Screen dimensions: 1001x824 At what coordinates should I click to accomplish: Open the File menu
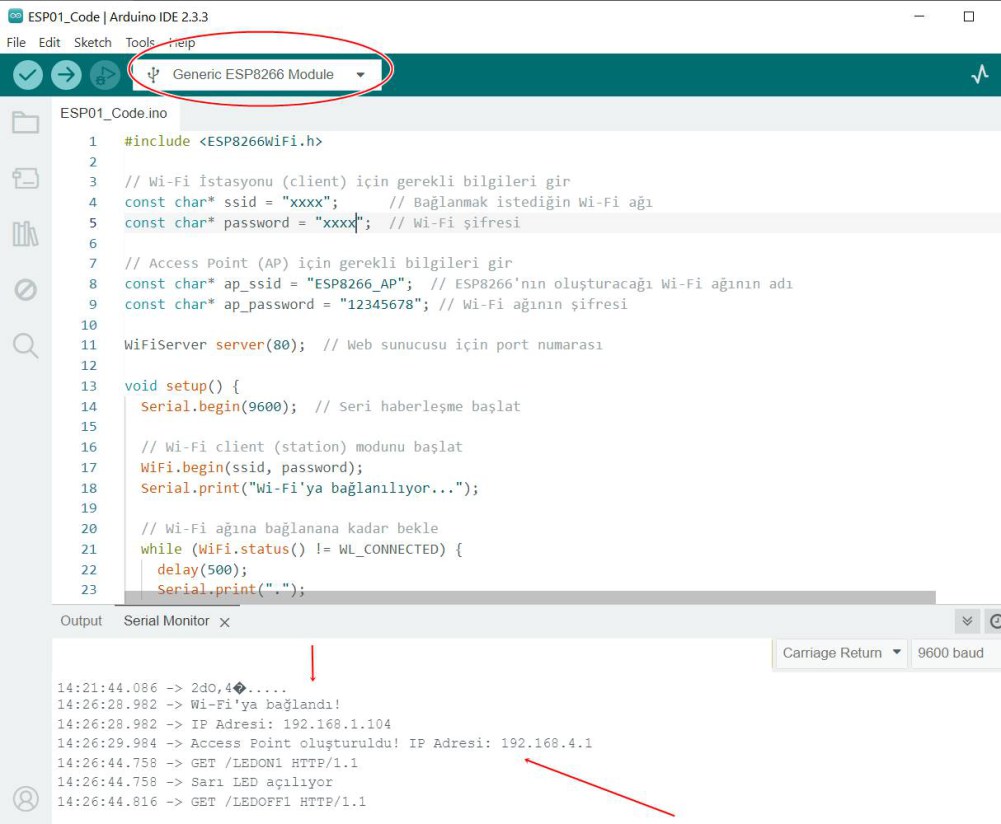tap(16, 42)
